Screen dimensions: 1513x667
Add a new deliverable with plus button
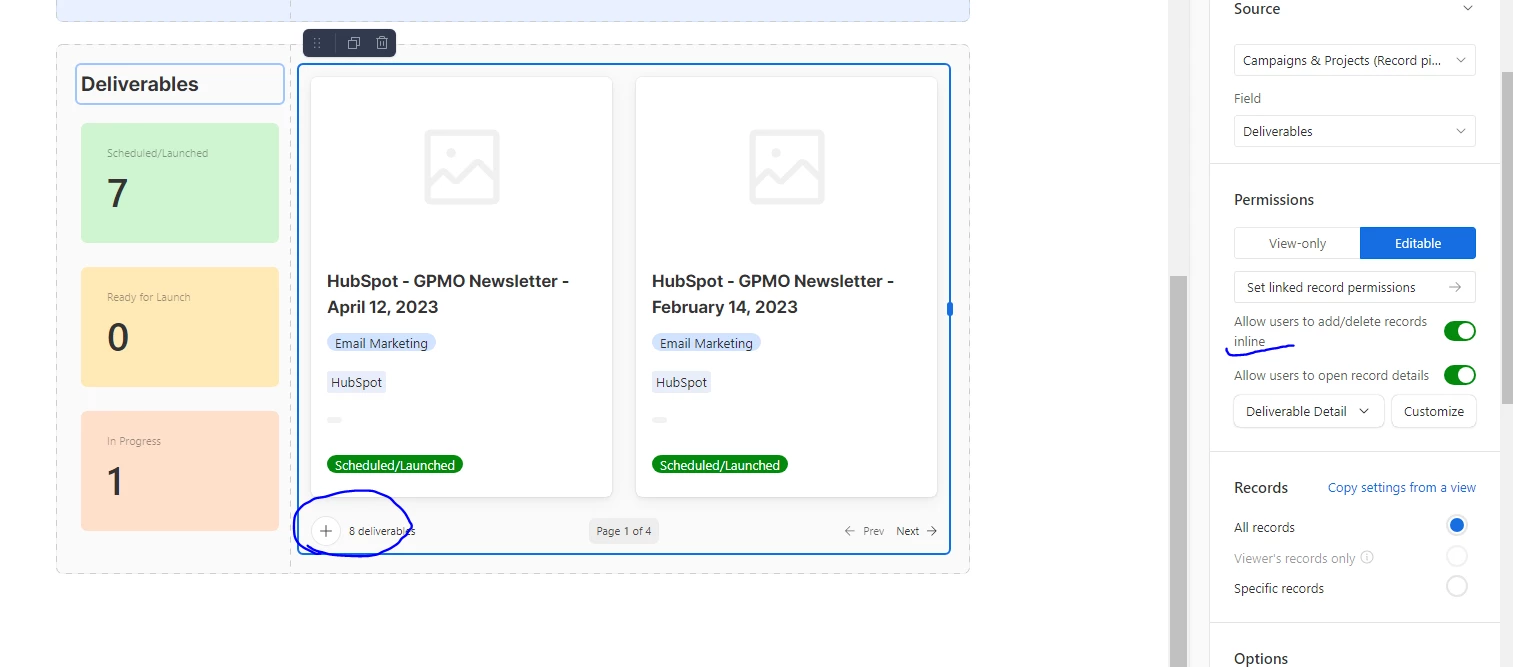coord(325,531)
